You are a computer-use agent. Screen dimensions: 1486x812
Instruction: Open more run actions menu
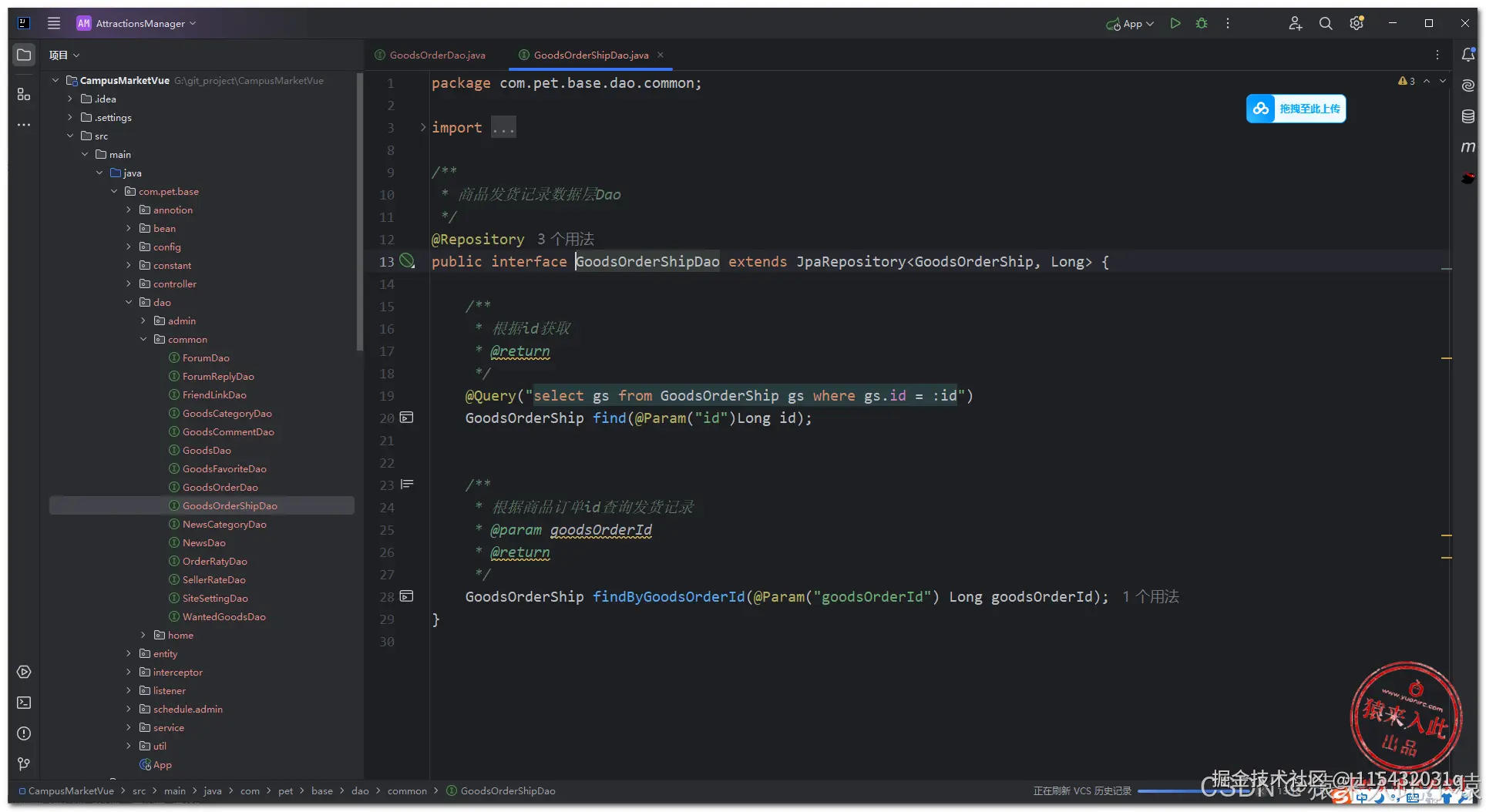pos(1228,23)
